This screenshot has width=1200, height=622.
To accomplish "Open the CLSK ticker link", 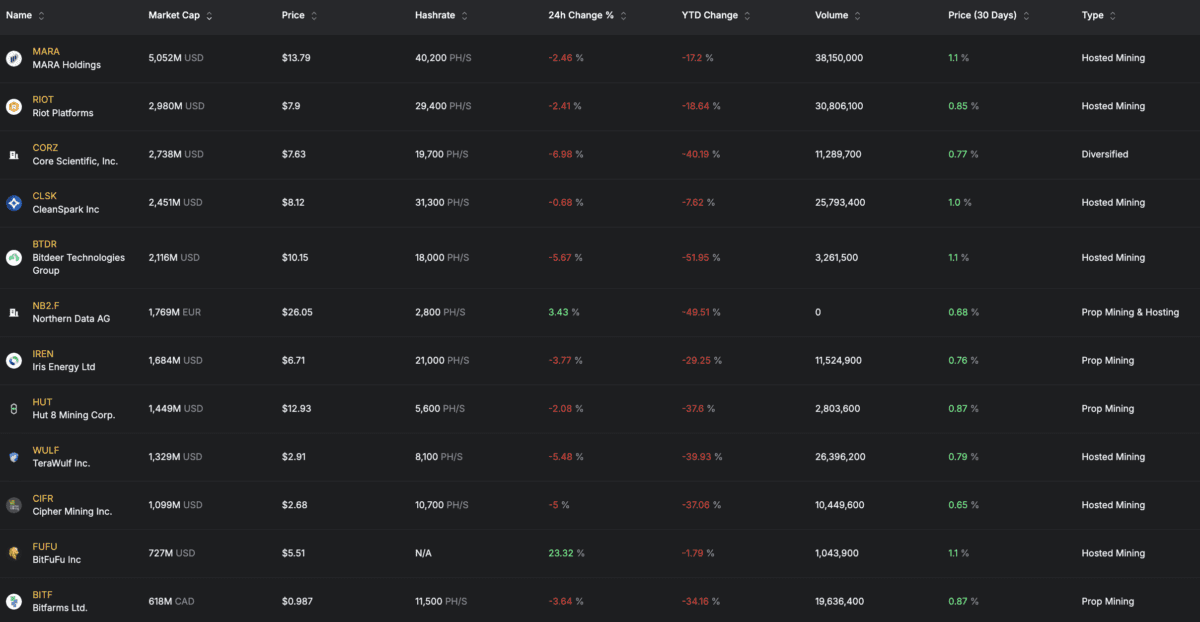I will click(45, 196).
